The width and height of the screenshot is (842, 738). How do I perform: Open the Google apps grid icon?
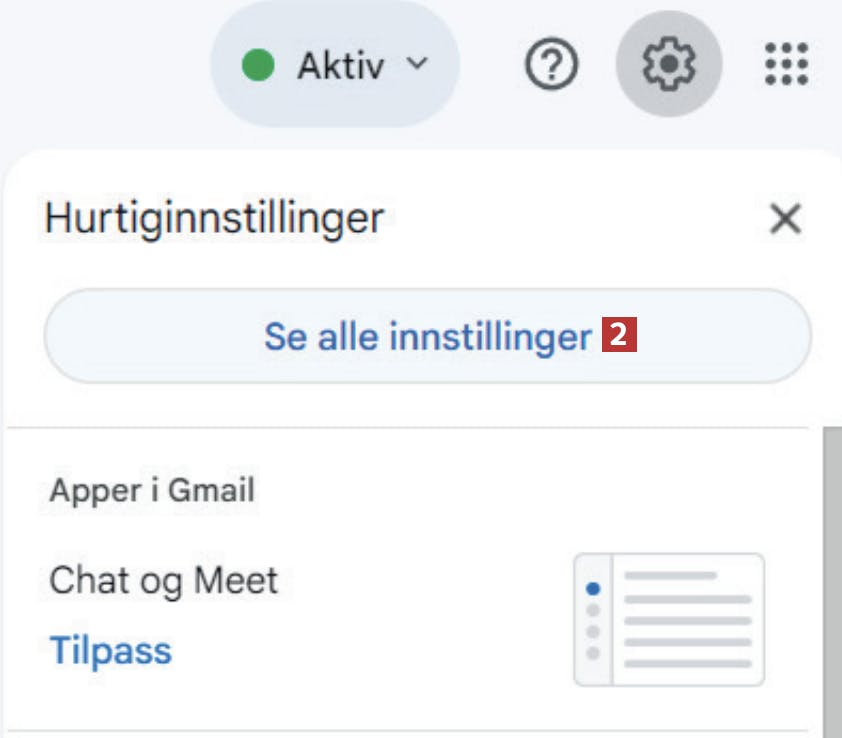pos(786,64)
